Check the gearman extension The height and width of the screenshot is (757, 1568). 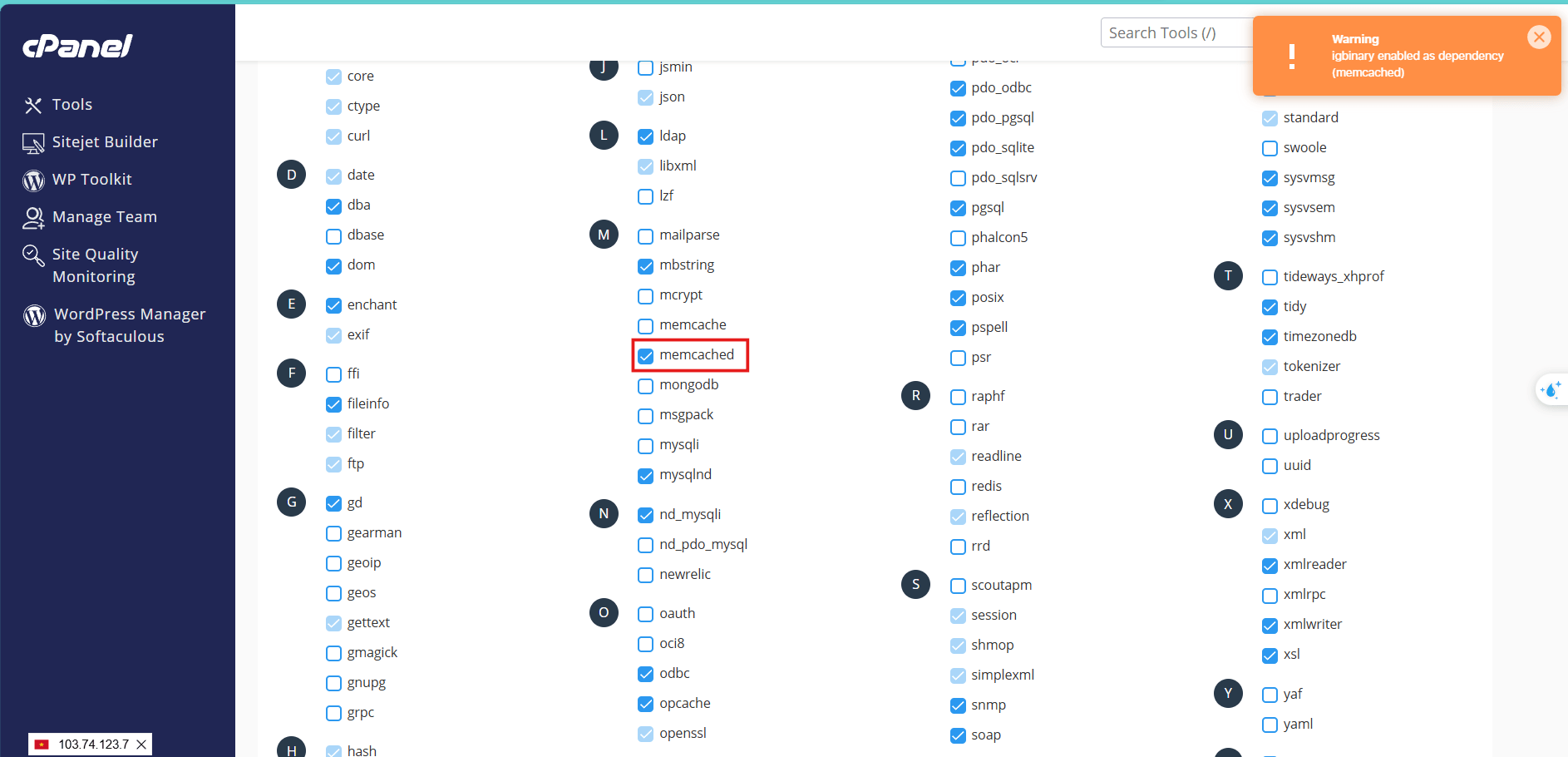click(333, 534)
